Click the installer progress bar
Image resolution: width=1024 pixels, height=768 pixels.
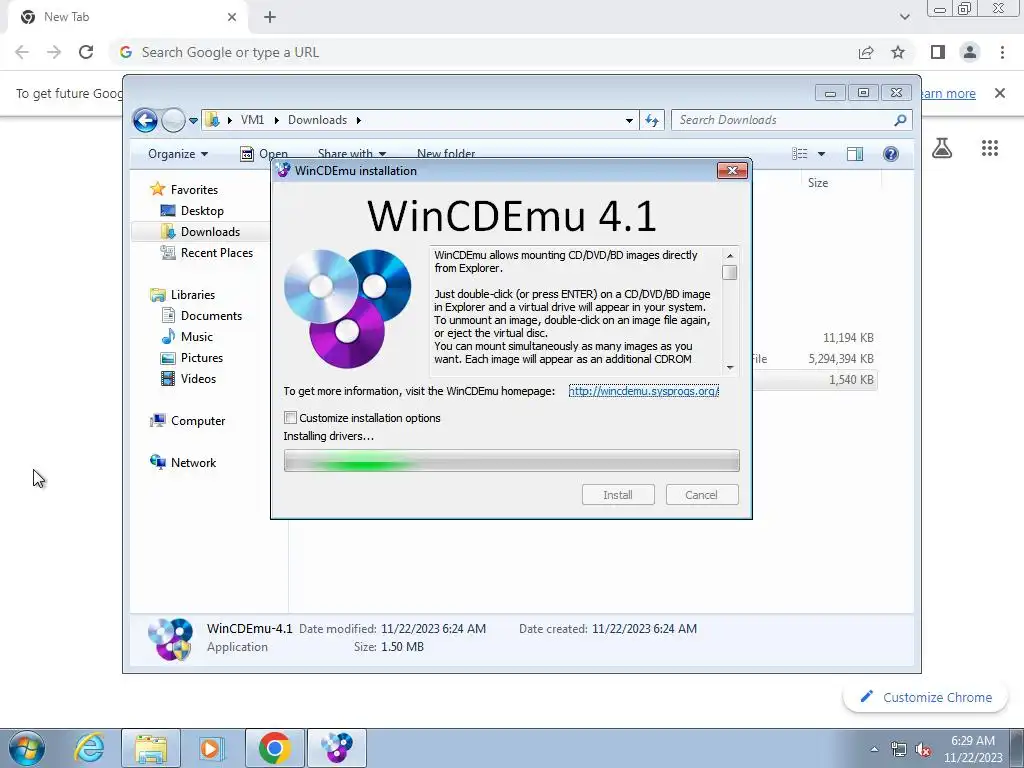pyautogui.click(x=511, y=460)
